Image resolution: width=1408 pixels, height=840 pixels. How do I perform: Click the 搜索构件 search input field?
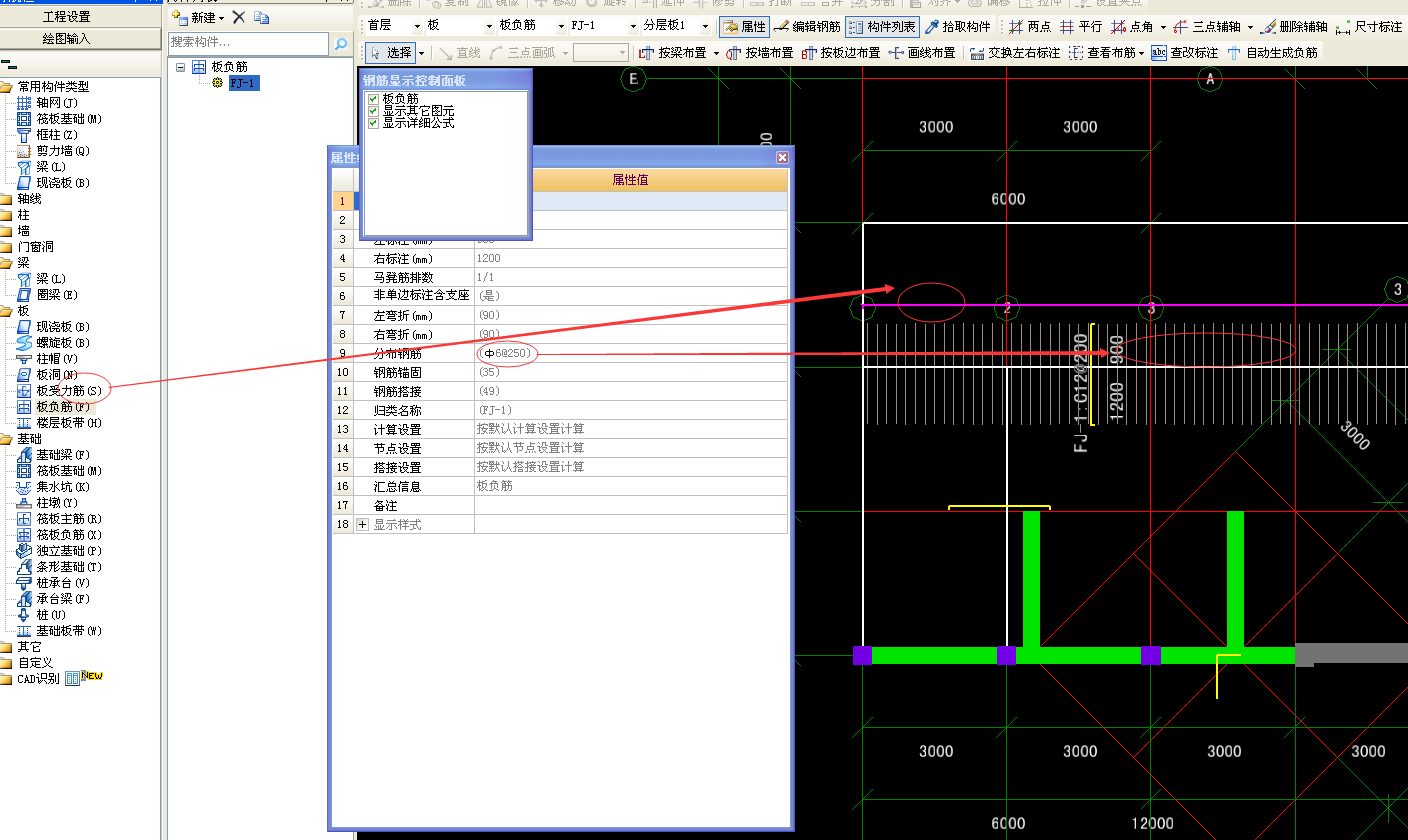click(x=248, y=43)
